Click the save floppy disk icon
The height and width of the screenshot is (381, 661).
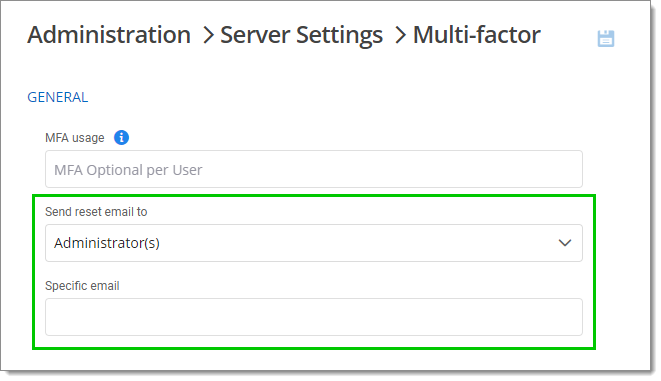pyautogui.click(x=606, y=38)
